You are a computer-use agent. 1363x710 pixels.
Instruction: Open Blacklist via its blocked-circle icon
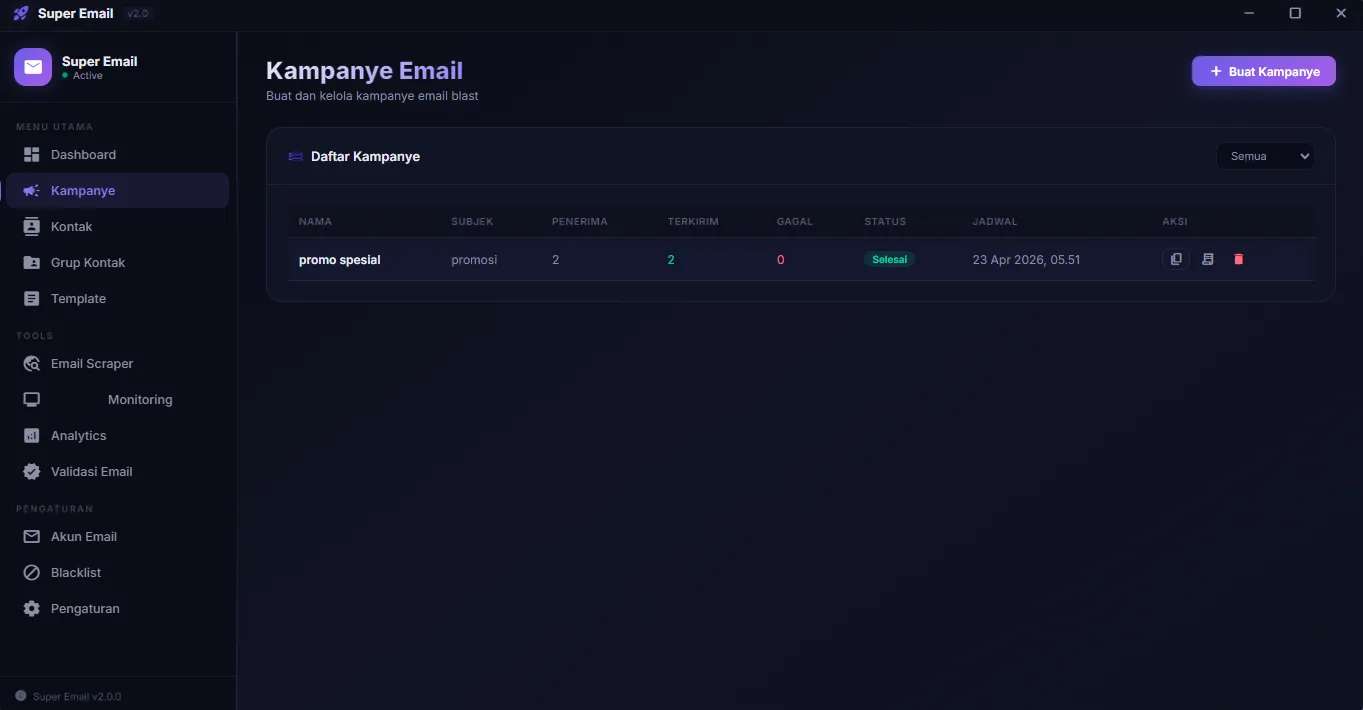pyautogui.click(x=31, y=573)
